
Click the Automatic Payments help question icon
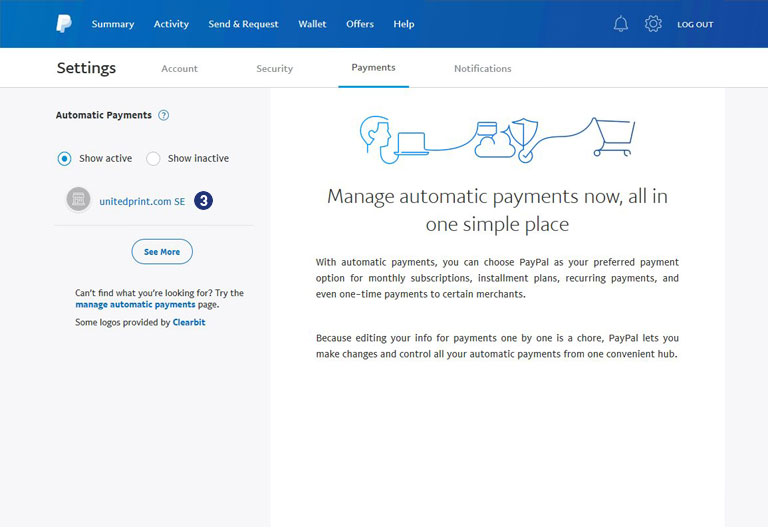tap(164, 115)
